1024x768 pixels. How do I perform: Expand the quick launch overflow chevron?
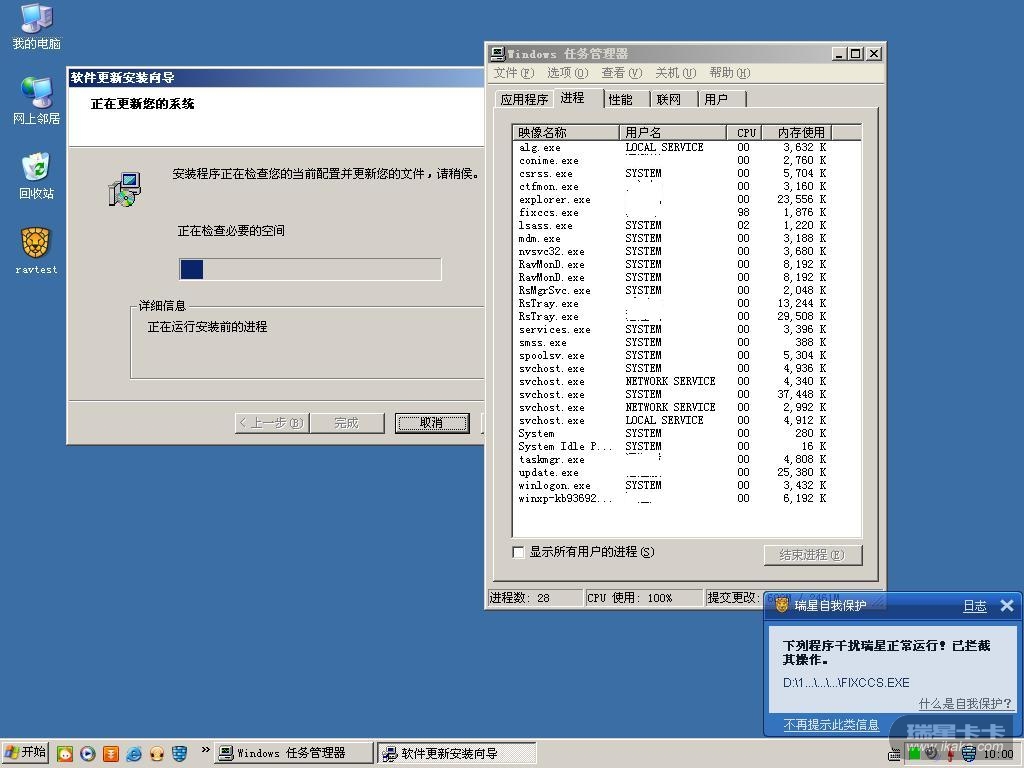click(x=205, y=750)
